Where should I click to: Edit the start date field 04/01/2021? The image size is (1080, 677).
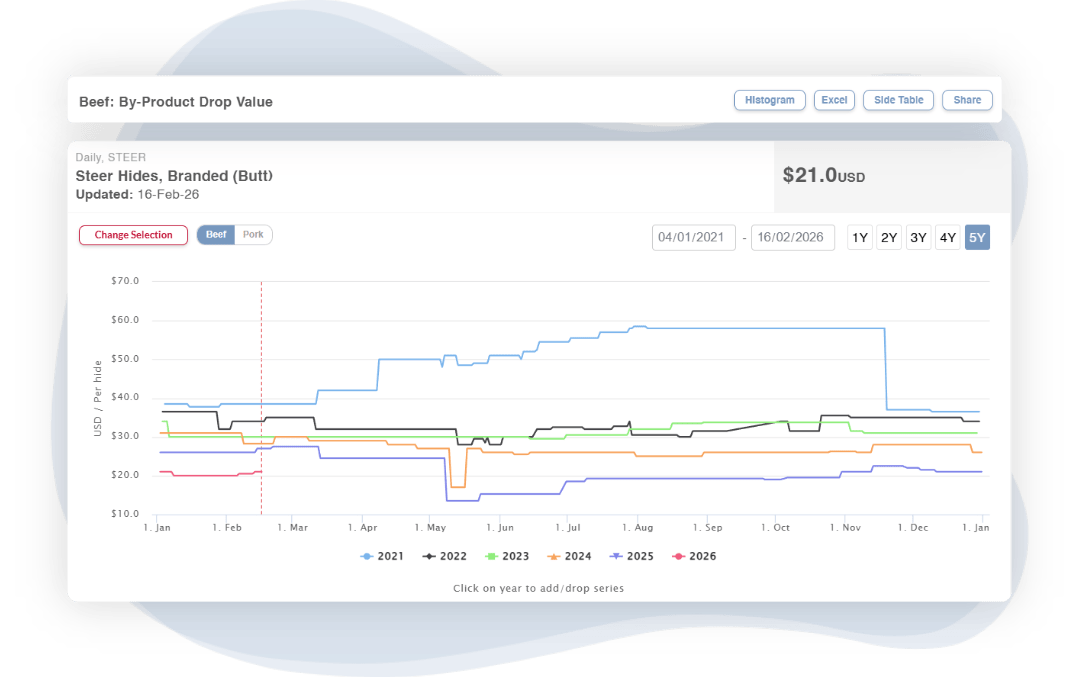[694, 238]
